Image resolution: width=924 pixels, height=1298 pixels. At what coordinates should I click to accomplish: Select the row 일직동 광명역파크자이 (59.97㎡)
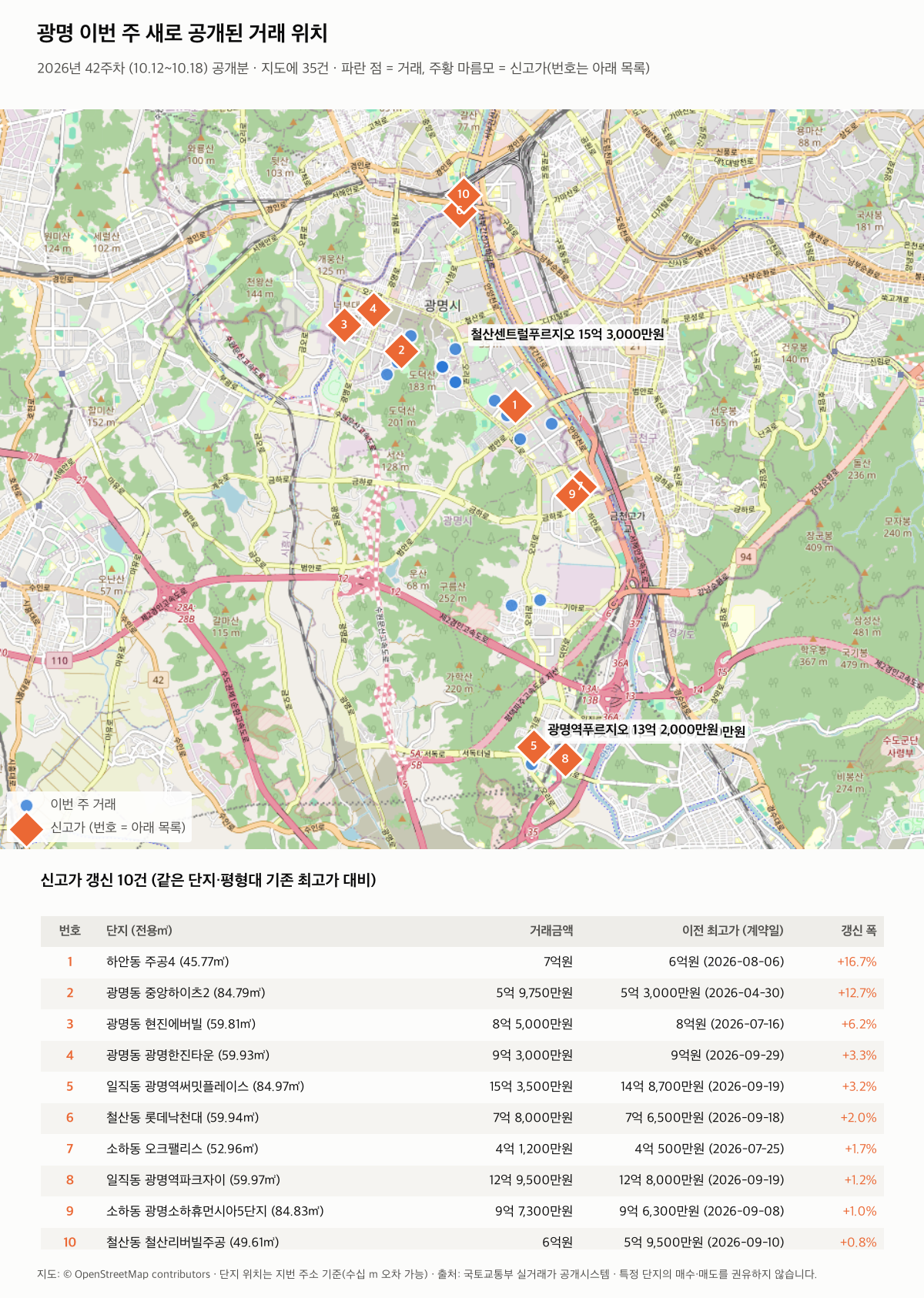[x=462, y=1180]
